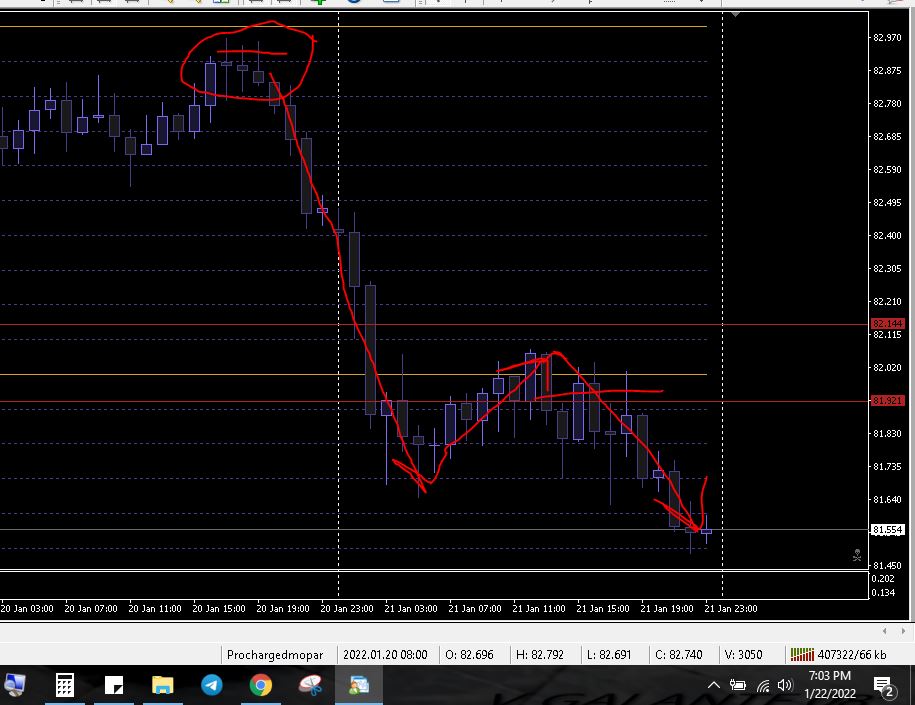Open the Snipping Tool taskbar icon

310,685
